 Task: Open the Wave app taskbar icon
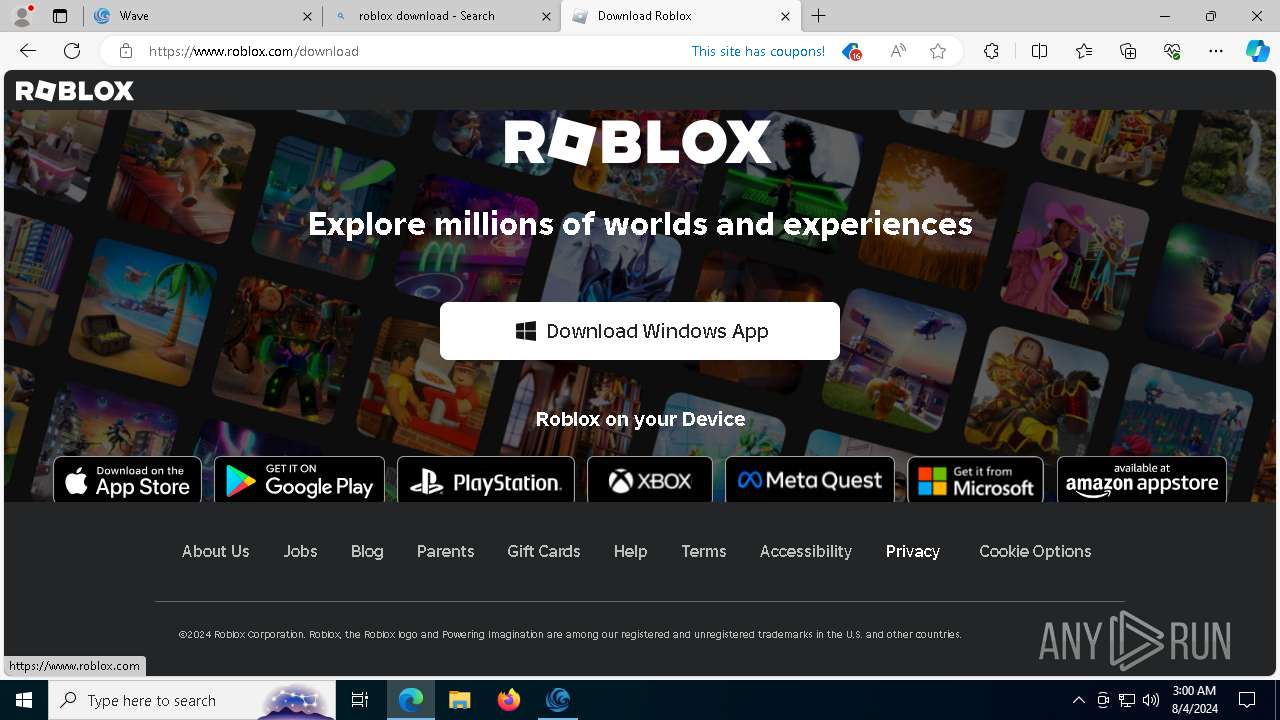click(558, 700)
